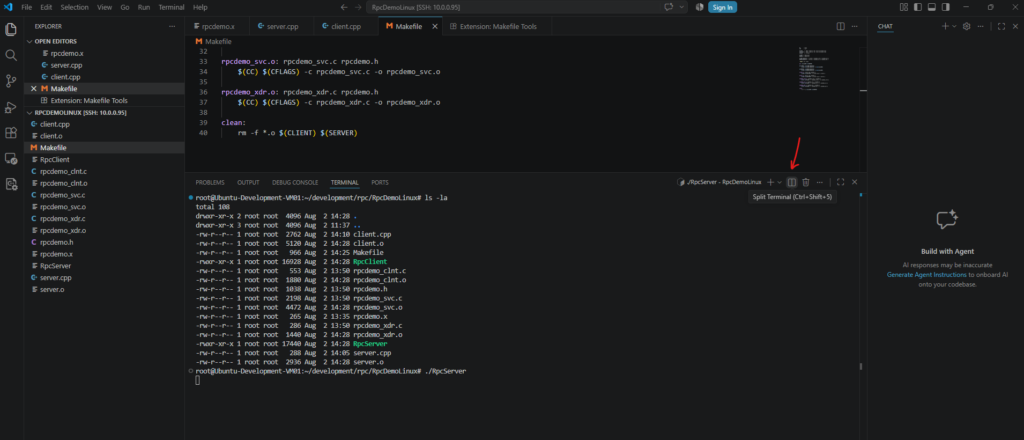Close the terminal panel
Viewport: 1024px width, 440px height.
(854, 182)
